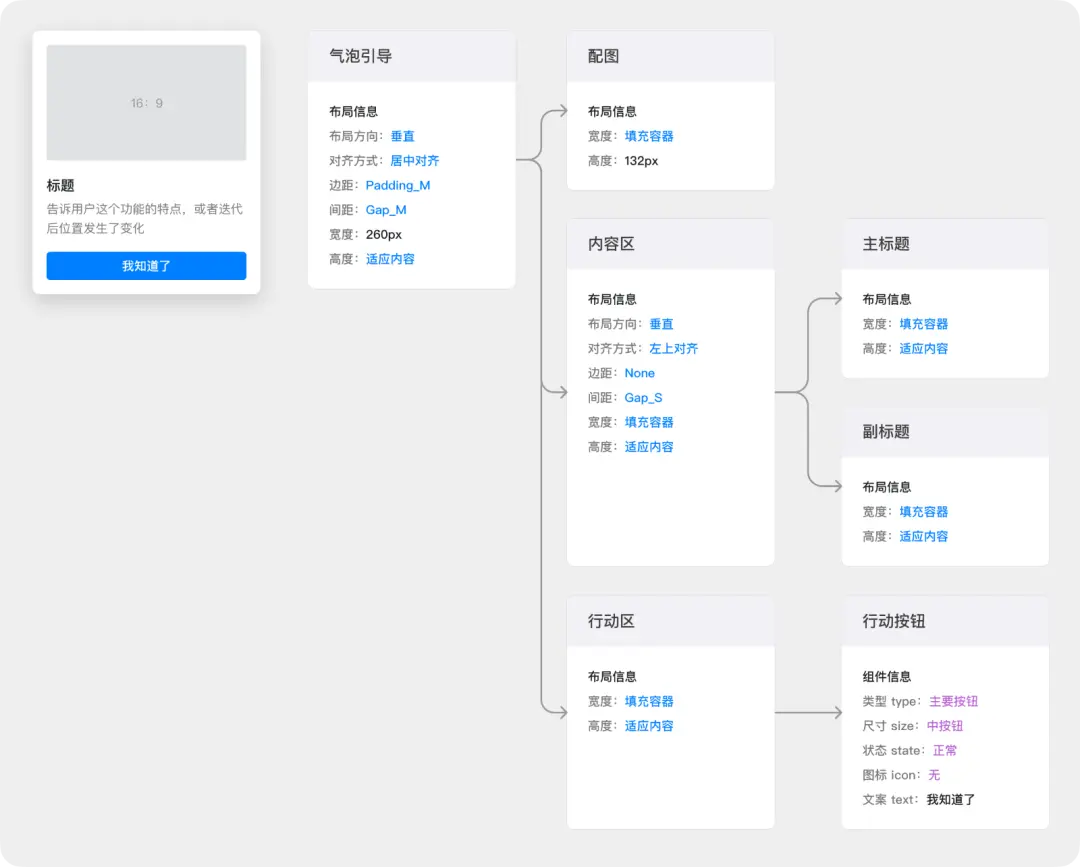Select the 主要按钮 type value

[953, 702]
